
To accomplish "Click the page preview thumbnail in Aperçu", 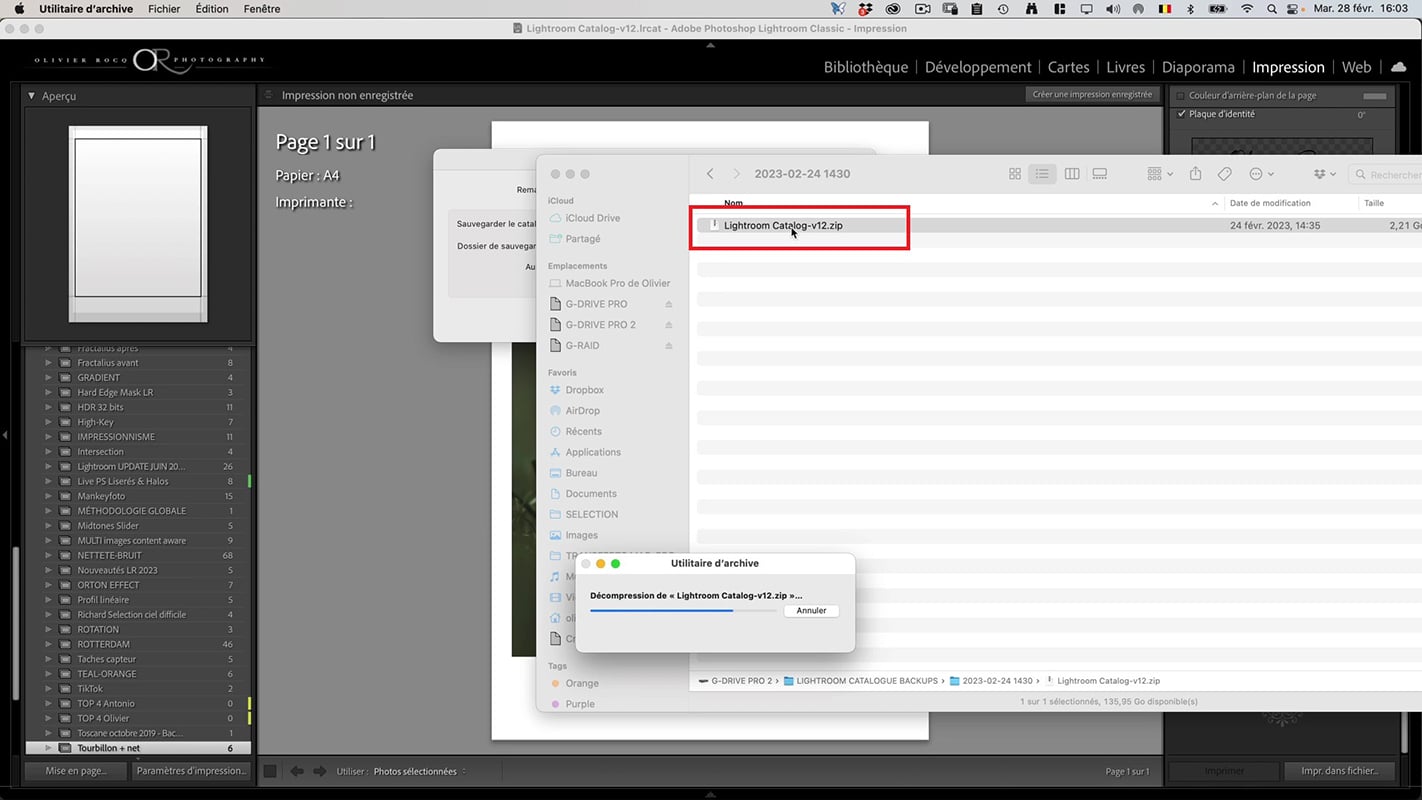I will click(x=138, y=224).
